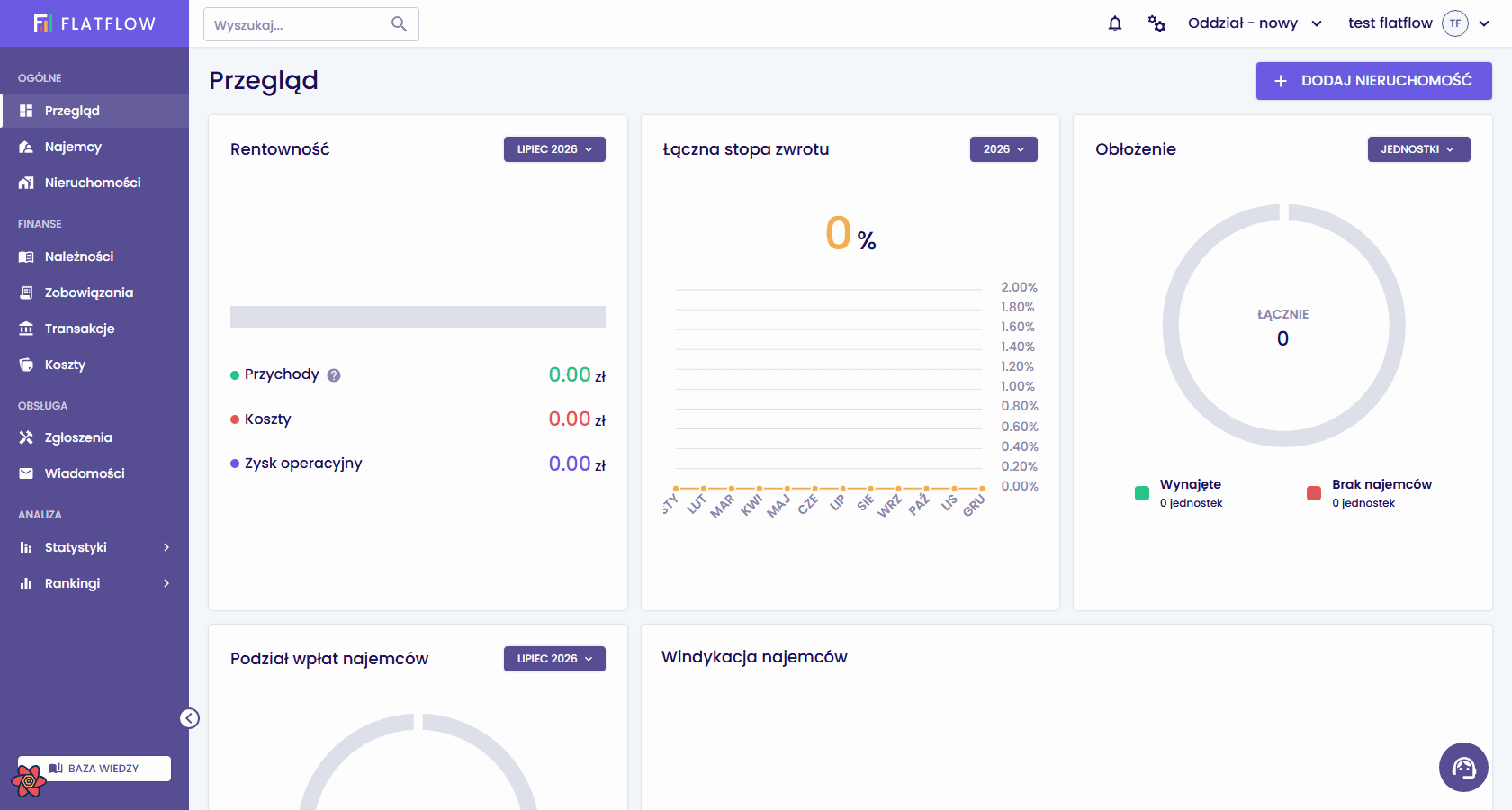Click the Przychody help question-mark icon
This screenshot has height=810, width=1512.
click(x=334, y=375)
